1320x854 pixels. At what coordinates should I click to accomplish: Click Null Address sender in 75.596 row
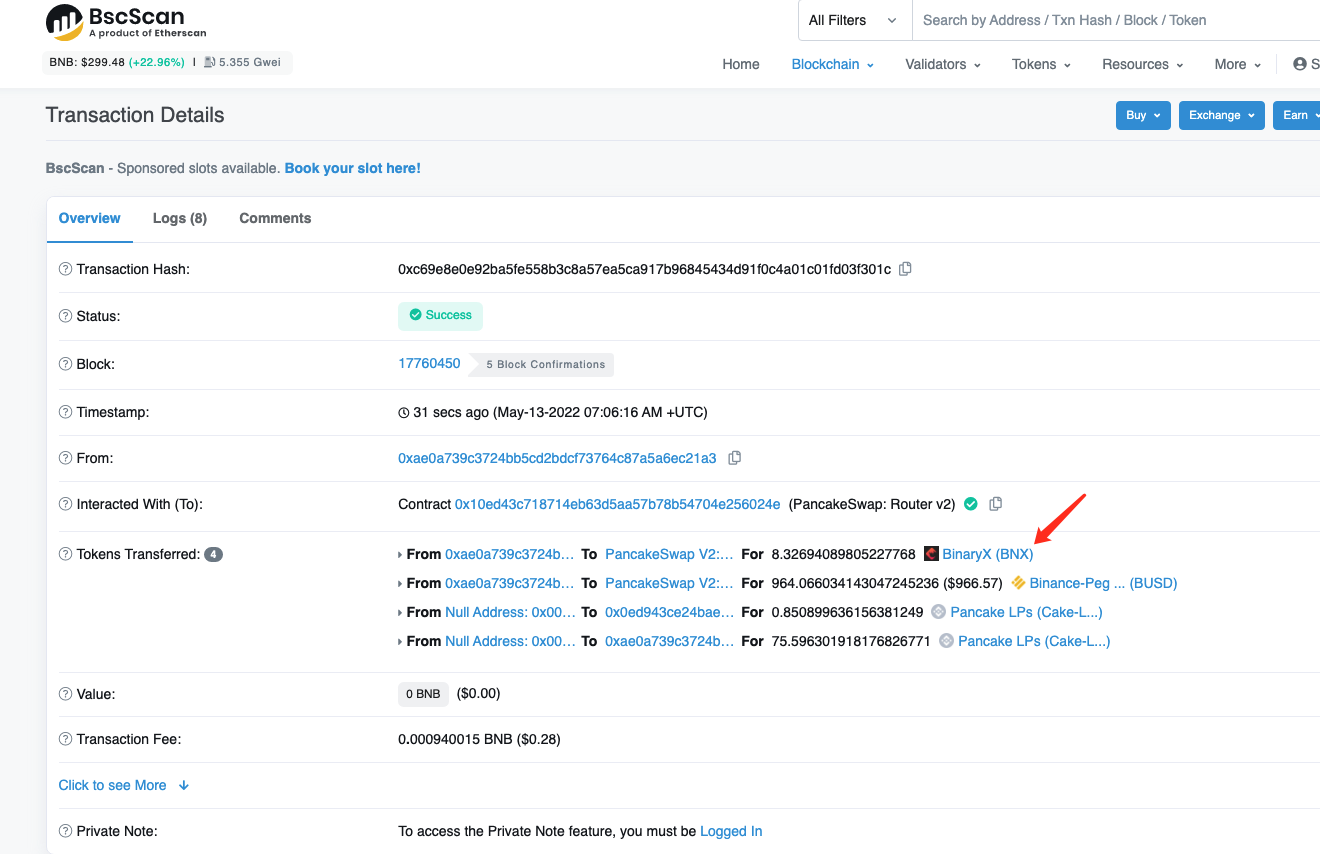(x=510, y=641)
